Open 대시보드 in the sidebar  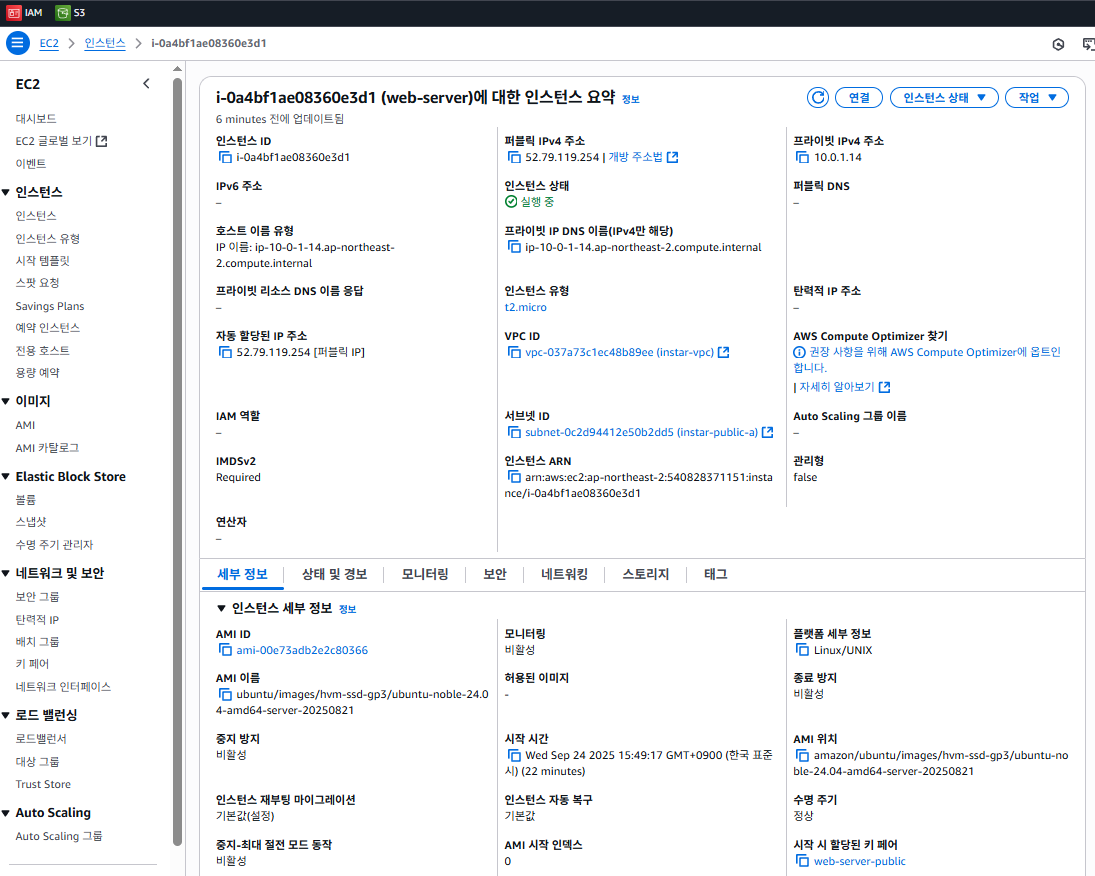[36, 119]
